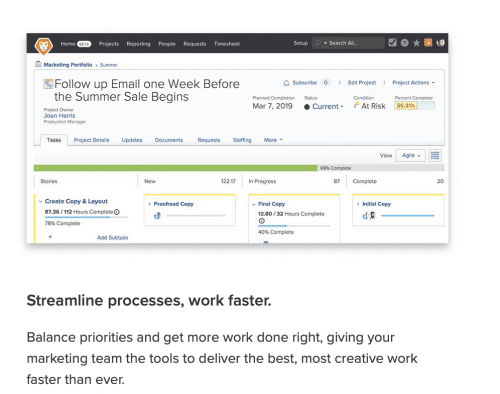
Task: Open the Project Actions dropdown
Action: pyautogui.click(x=413, y=83)
